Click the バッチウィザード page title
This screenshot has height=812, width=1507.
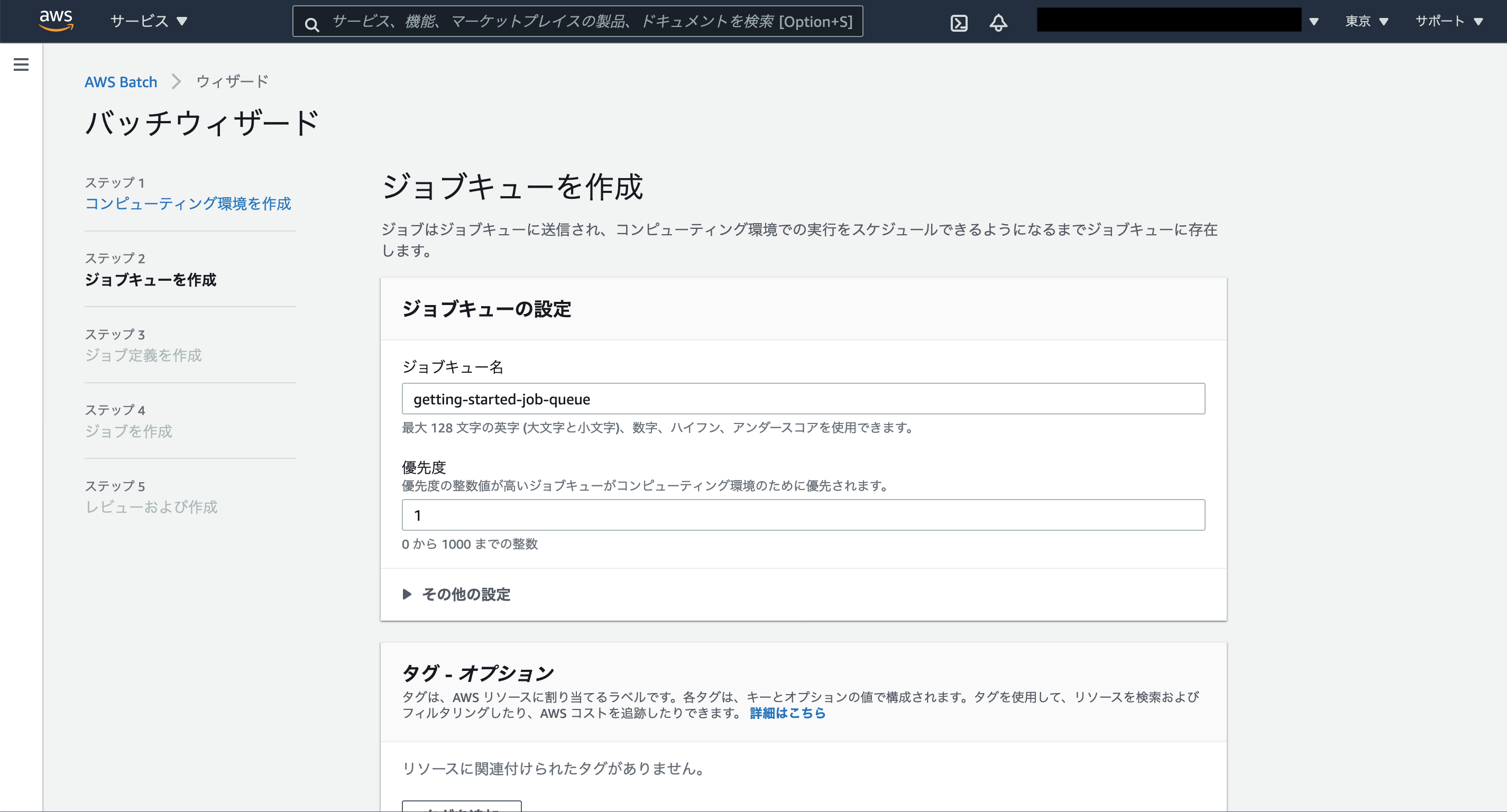[x=203, y=123]
